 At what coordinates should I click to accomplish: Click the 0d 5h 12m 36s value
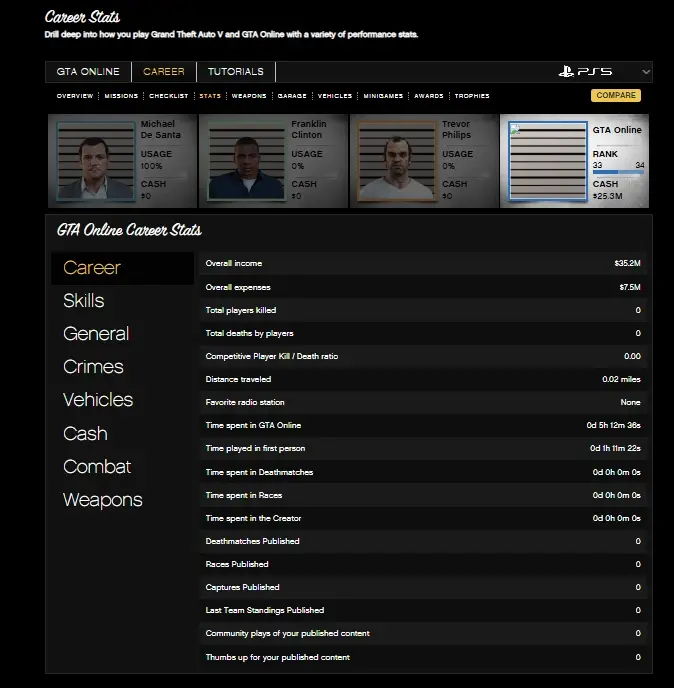click(613, 425)
